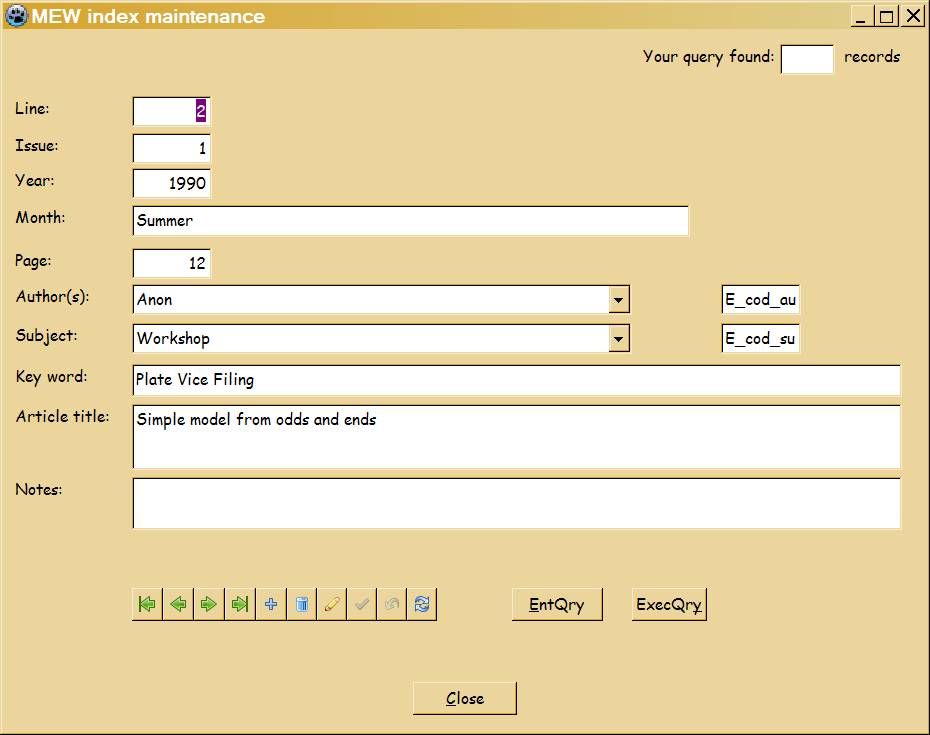Open the Subject dropdown arrow
Screen dimensions: 930x735
(618, 339)
